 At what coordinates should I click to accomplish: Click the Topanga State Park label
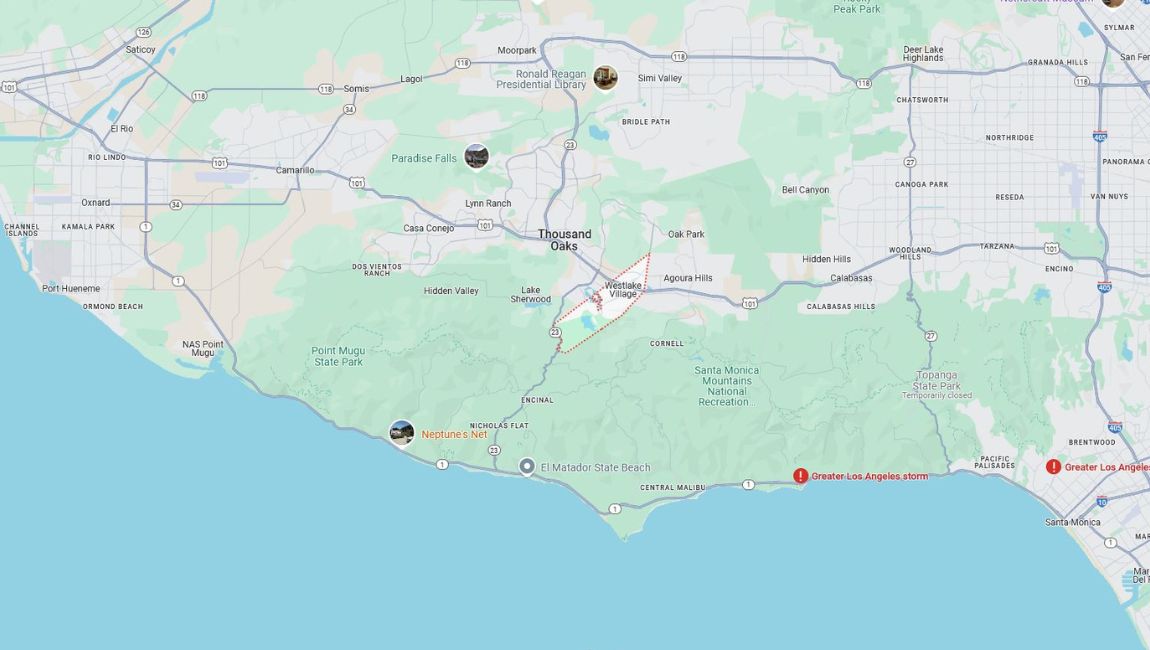click(937, 380)
